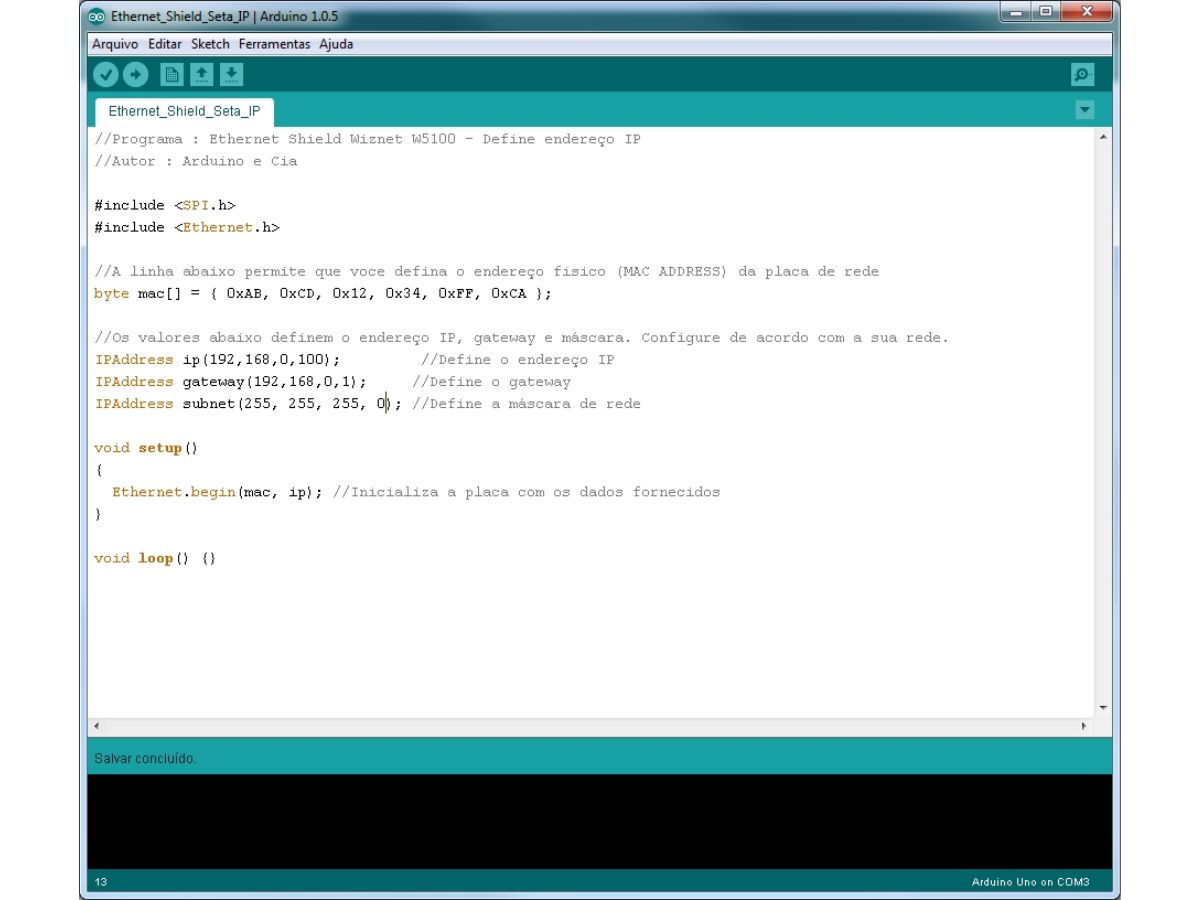The height and width of the screenshot is (900, 1200).
Task: Click the '#include <SPI.h>' line
Action: point(165,205)
